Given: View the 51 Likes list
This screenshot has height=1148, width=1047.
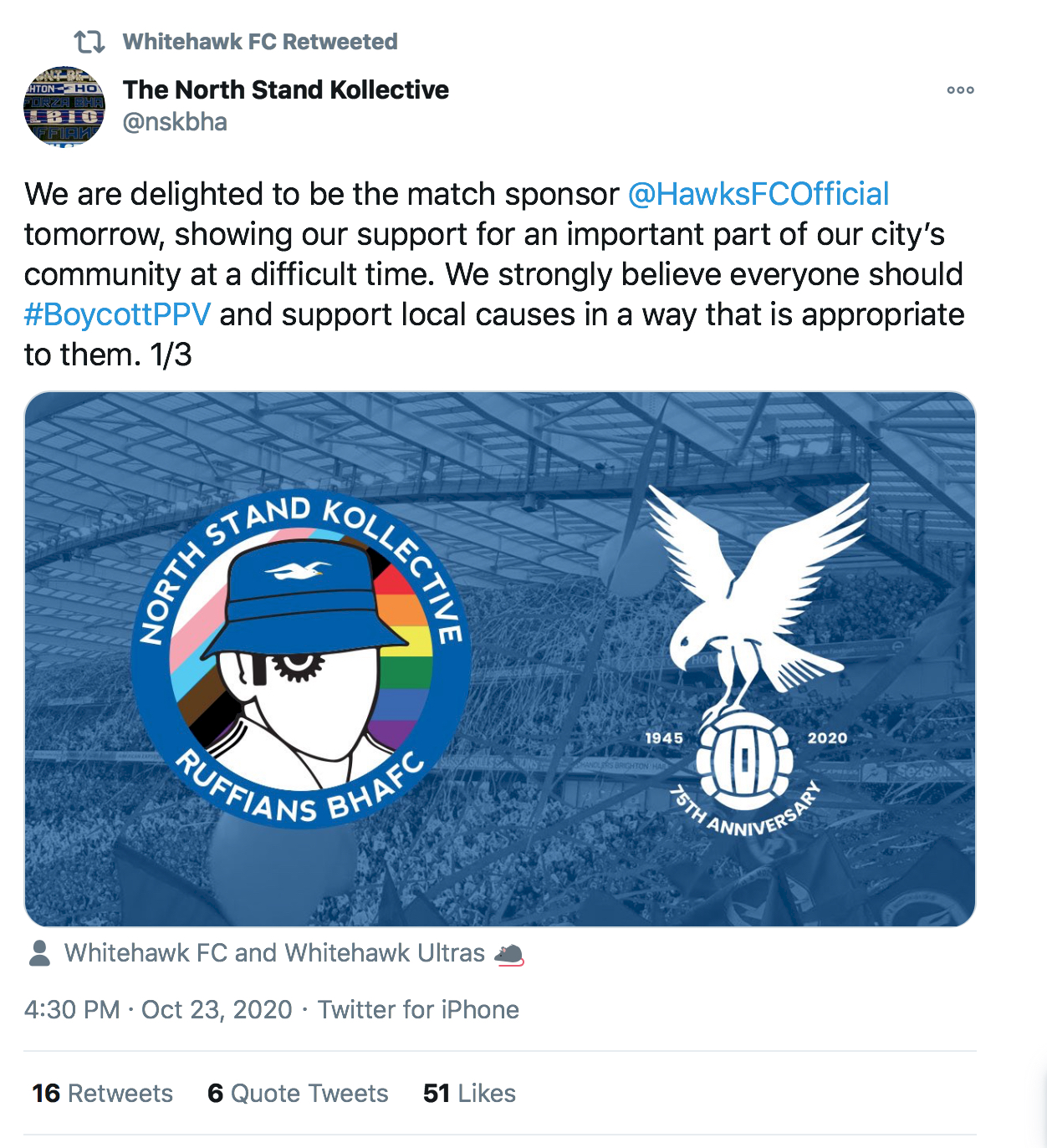Looking at the screenshot, I should (x=469, y=1094).
